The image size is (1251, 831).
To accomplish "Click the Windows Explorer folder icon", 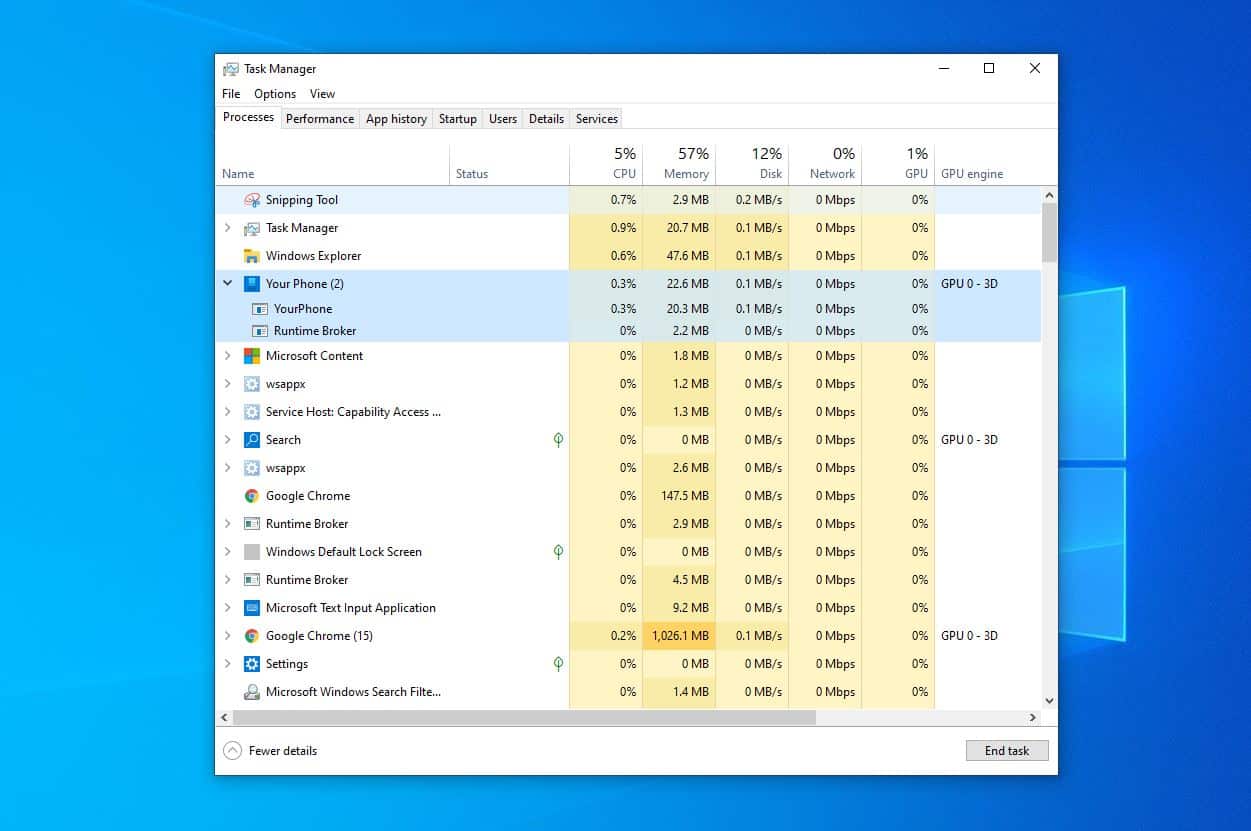I will coord(252,255).
